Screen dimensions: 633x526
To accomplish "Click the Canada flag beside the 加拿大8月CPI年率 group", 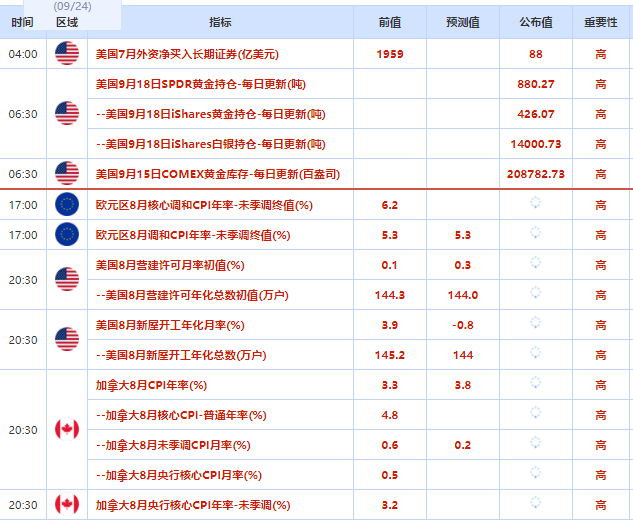I will pos(67,429).
